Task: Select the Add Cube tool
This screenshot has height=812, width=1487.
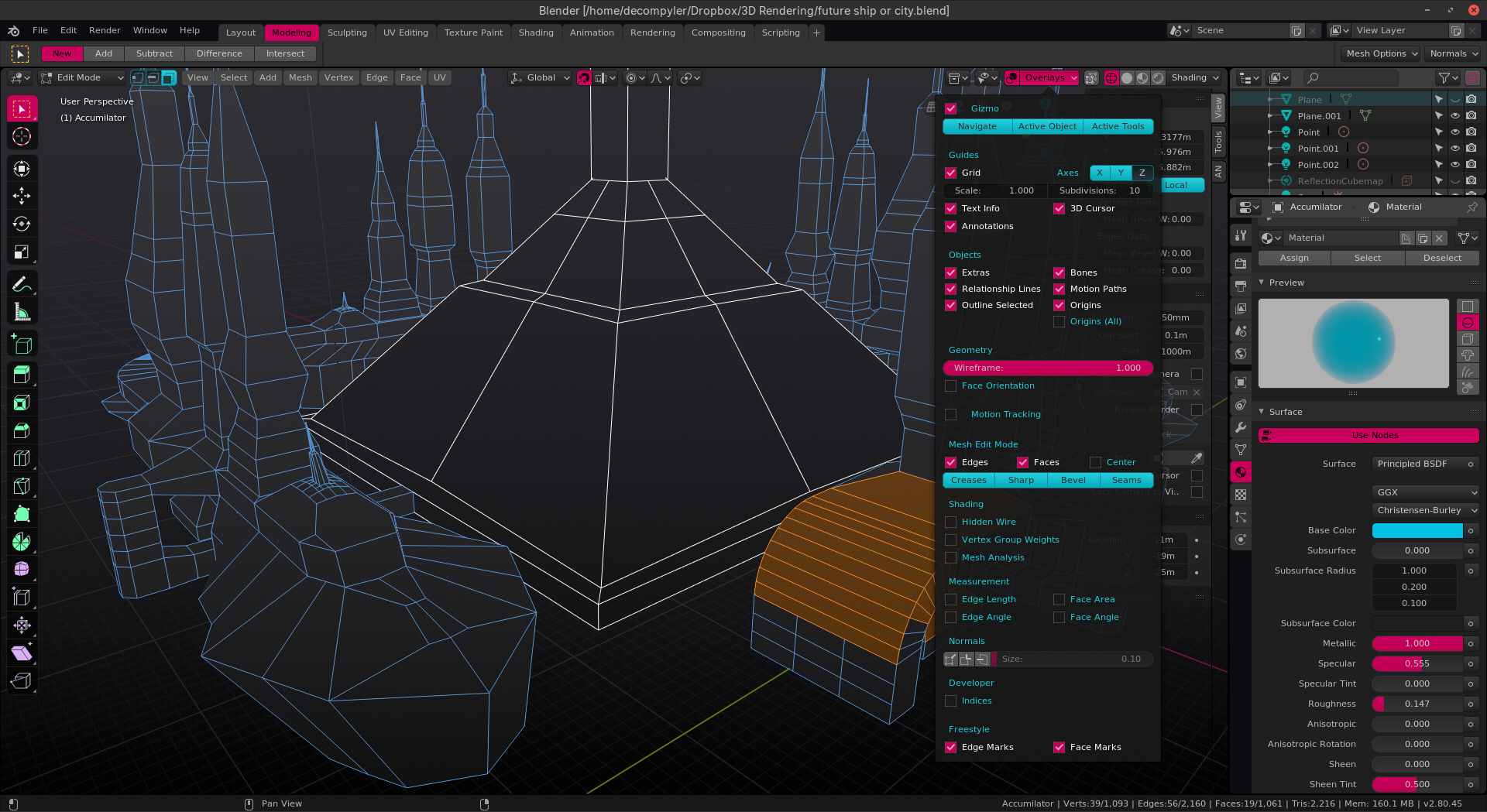Action: pyautogui.click(x=22, y=344)
